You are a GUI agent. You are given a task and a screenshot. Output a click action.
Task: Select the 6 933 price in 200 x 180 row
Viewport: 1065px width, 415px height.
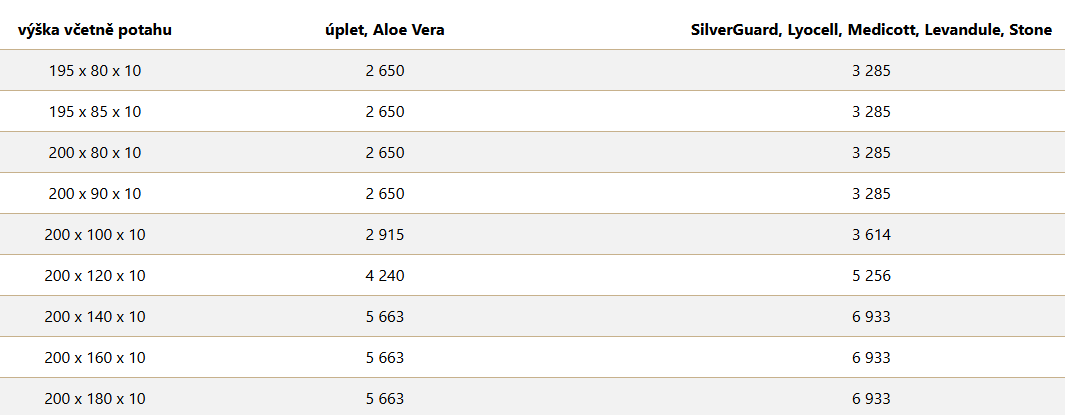pyautogui.click(x=871, y=399)
